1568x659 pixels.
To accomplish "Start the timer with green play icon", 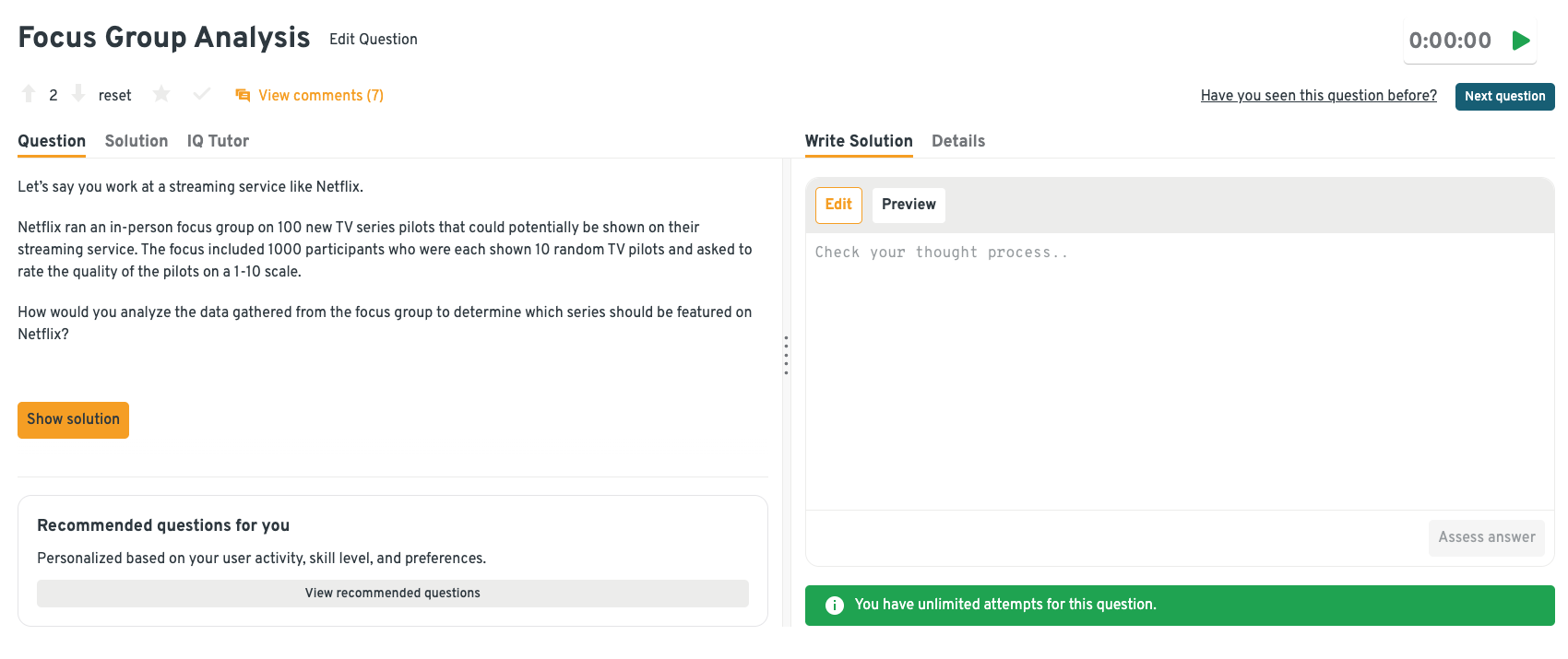I will (1521, 41).
